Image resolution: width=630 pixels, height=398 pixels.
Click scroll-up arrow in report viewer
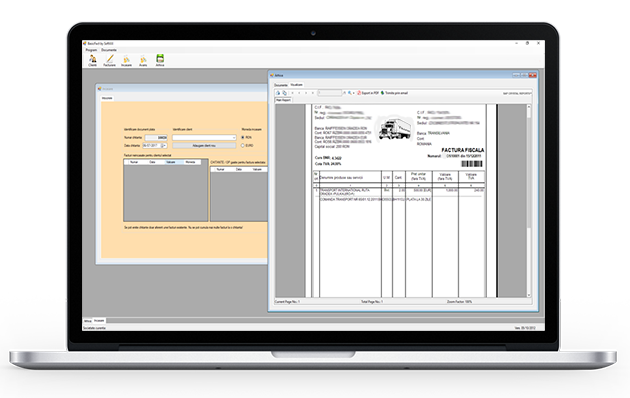tap(529, 107)
